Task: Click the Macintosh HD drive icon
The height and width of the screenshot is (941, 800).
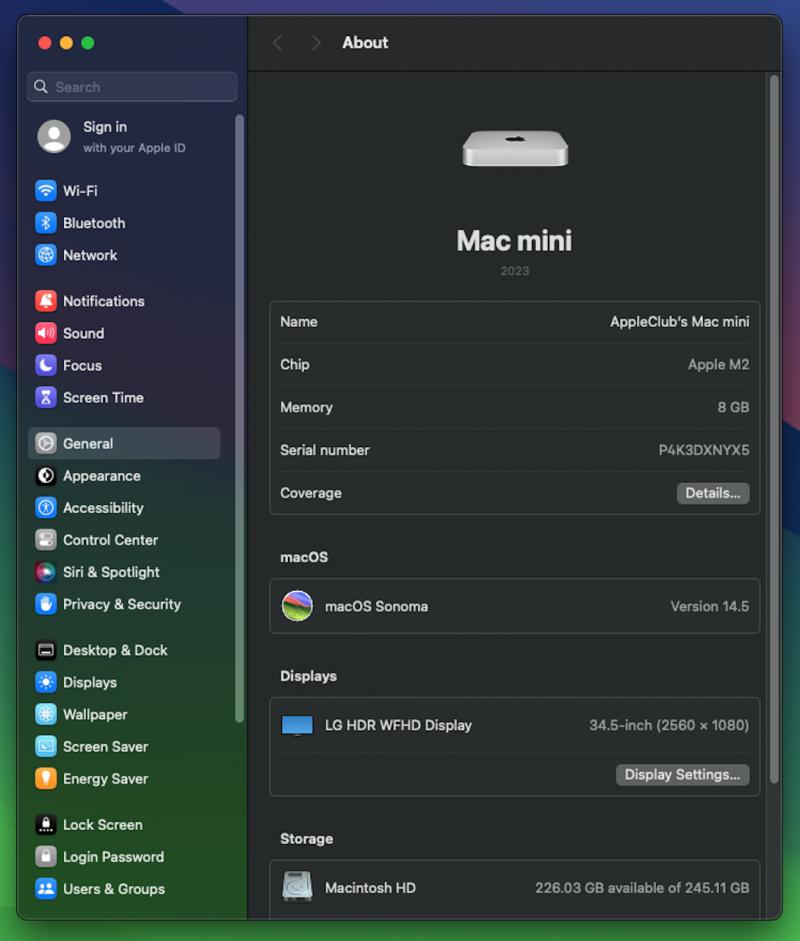Action: click(x=297, y=887)
